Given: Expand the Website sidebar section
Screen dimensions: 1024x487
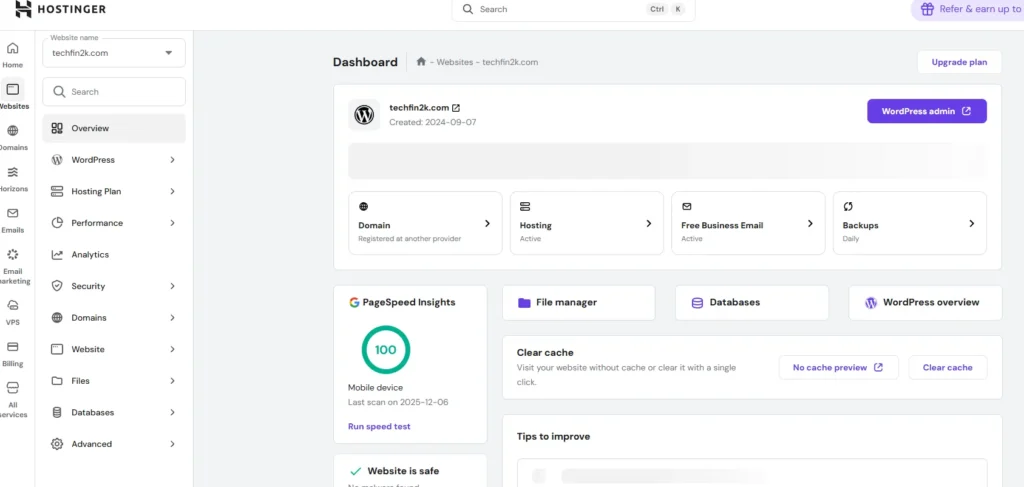Looking at the screenshot, I should click(172, 349).
